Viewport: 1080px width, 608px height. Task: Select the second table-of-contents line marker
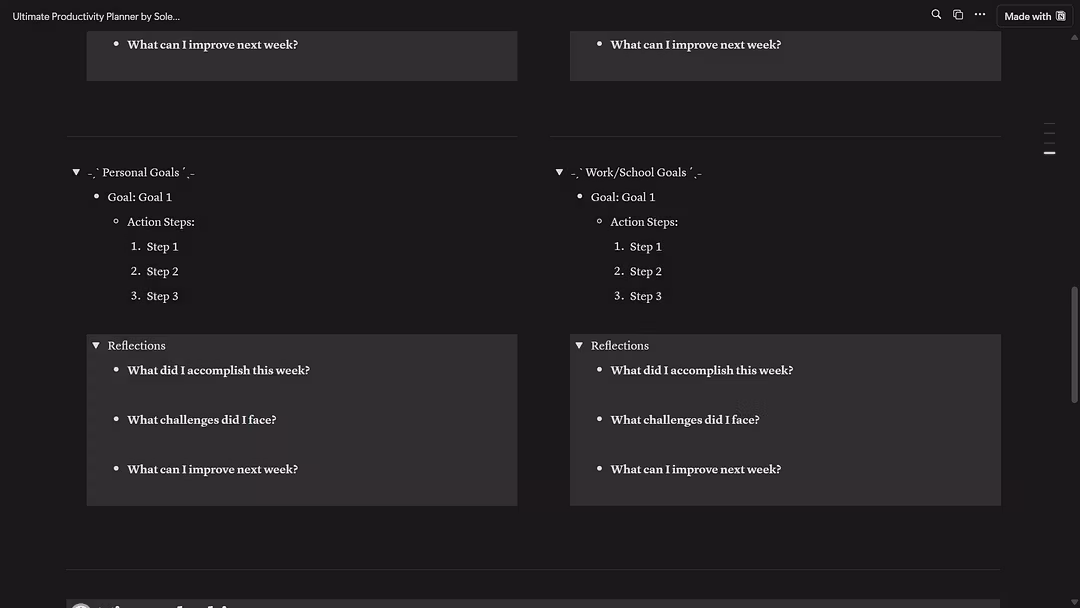1049,134
